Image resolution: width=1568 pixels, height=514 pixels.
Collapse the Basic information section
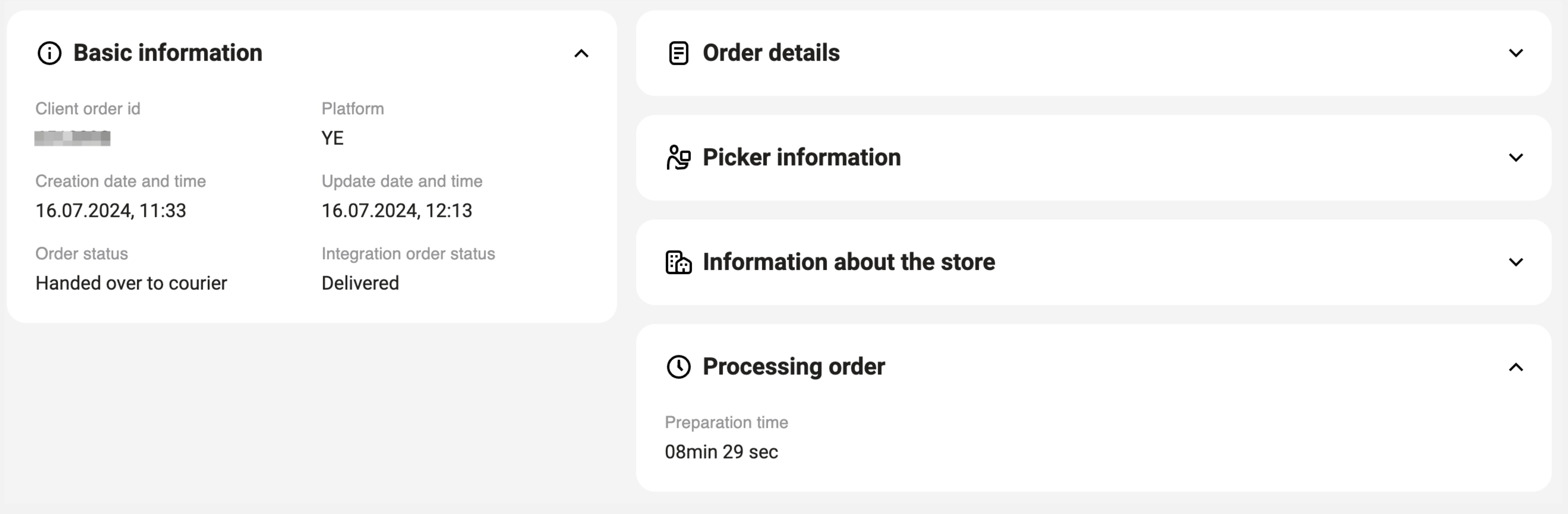click(x=581, y=54)
